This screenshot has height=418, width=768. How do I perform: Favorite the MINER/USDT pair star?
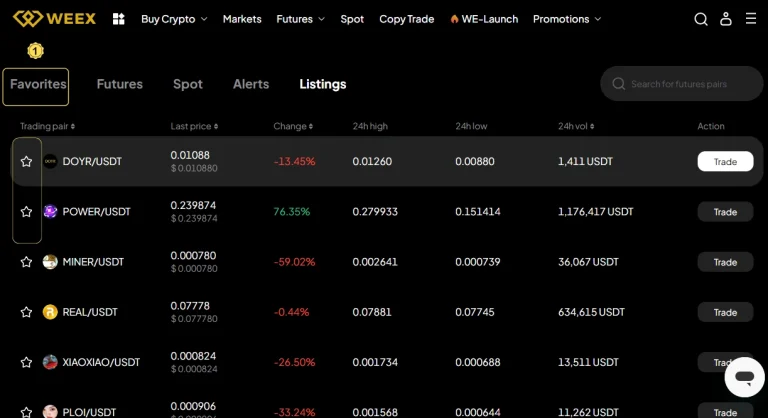pos(26,262)
